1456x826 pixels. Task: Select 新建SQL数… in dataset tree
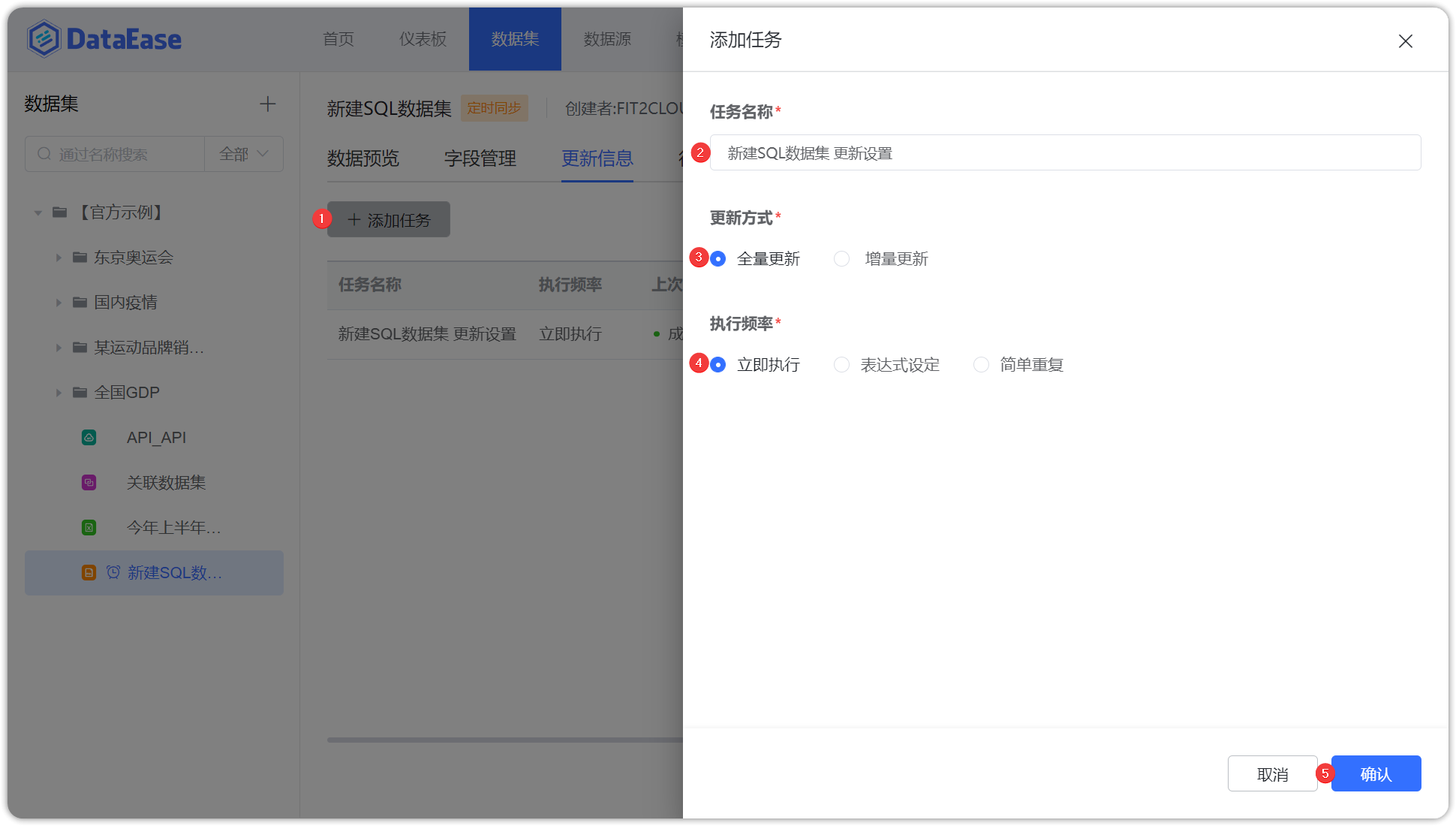tap(155, 573)
